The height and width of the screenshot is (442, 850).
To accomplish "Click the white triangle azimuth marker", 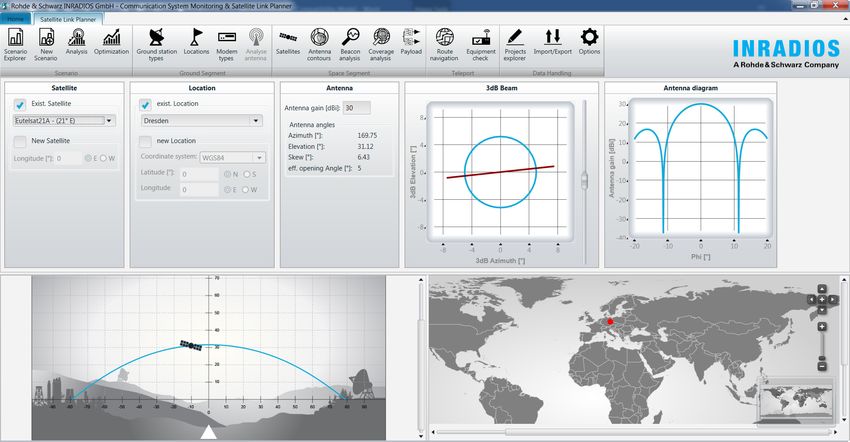I will tap(209, 432).
